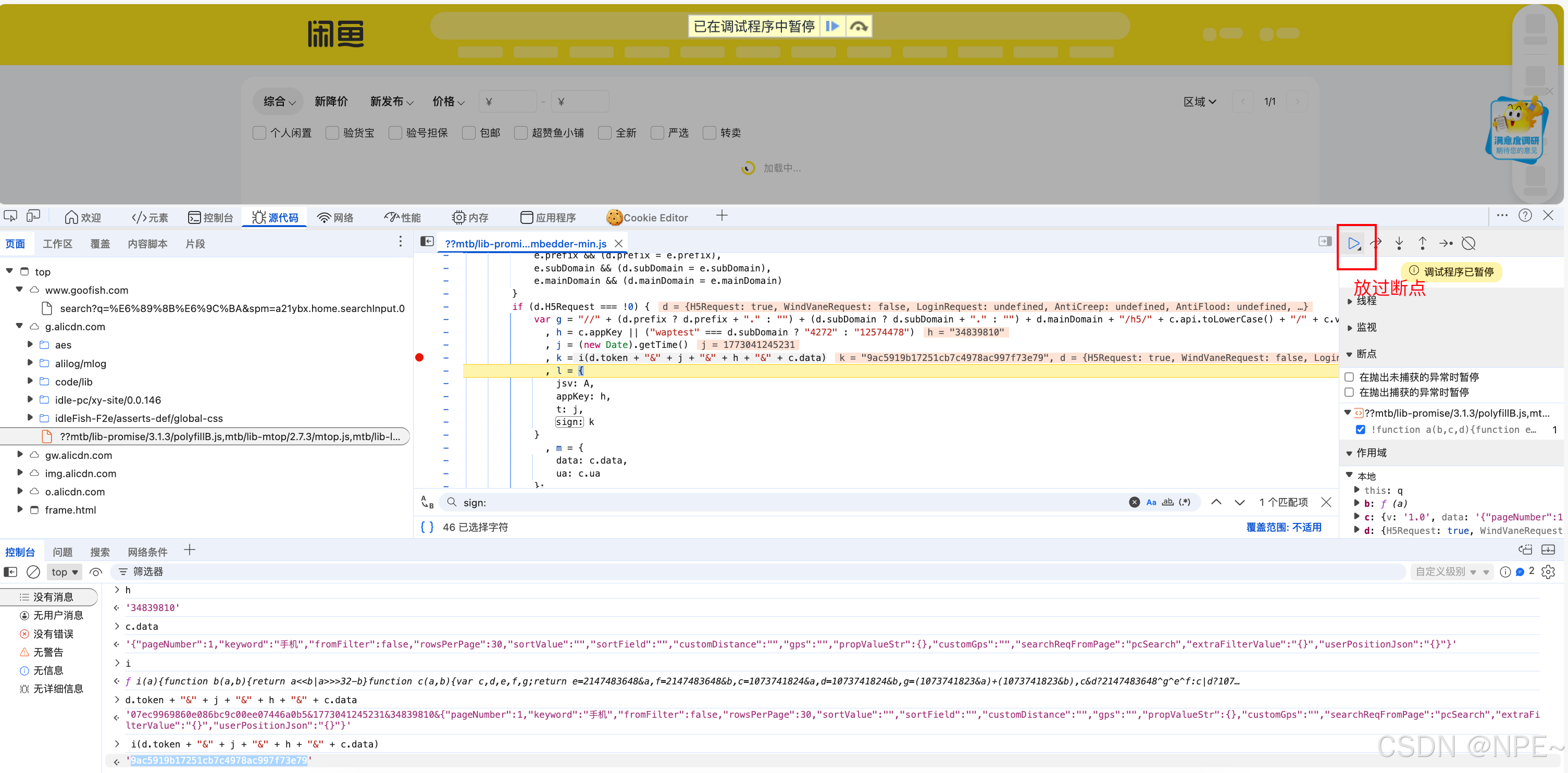This screenshot has width=1568, height=773.
Task: Click the 新降价 sort option
Action: (330, 102)
